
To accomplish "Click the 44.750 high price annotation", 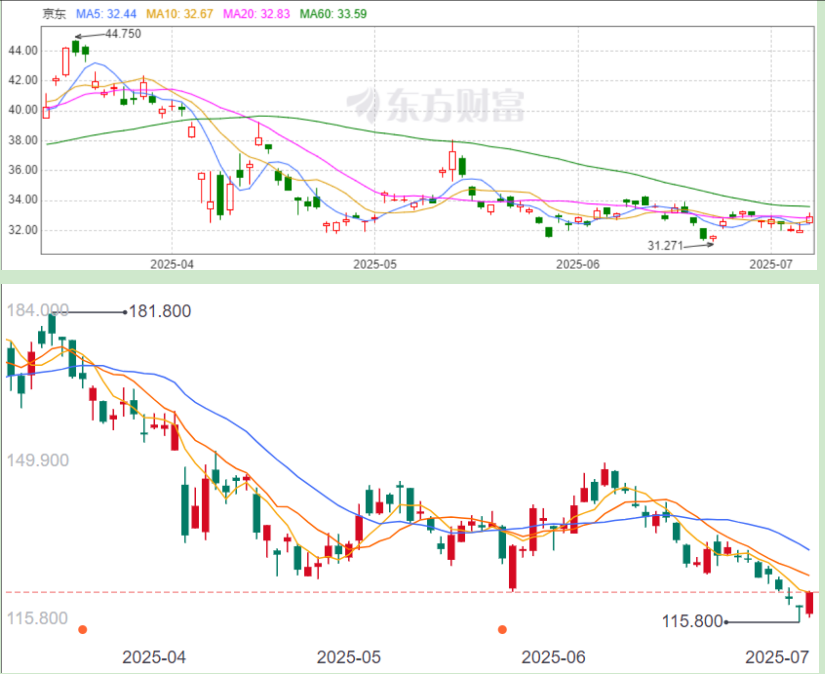I will 123,34.
